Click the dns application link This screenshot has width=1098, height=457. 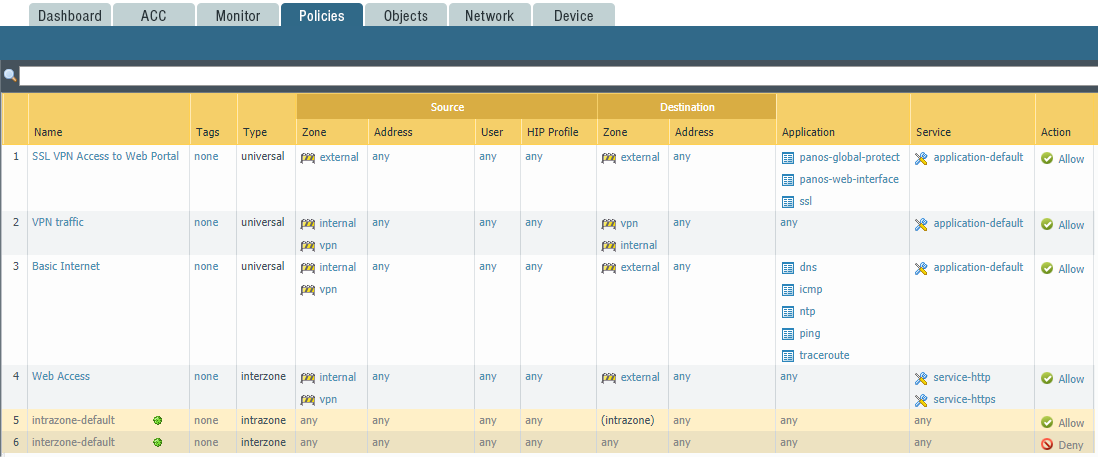[807, 267]
